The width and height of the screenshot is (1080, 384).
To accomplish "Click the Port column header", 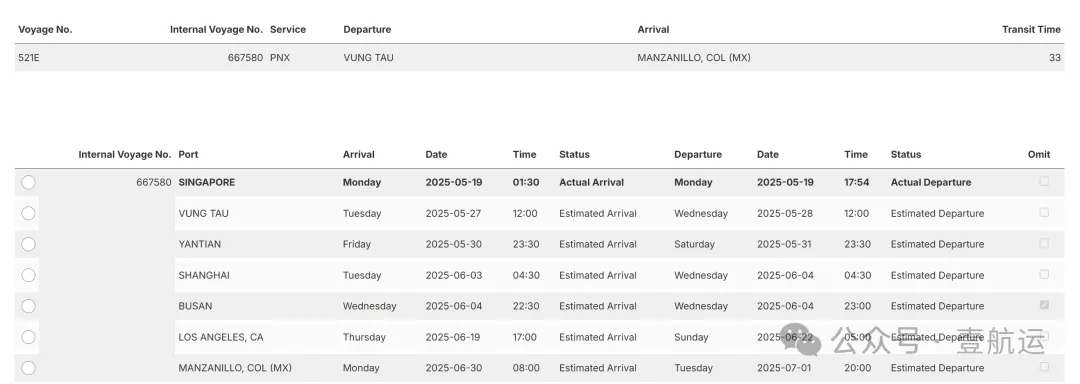I will click(x=188, y=154).
